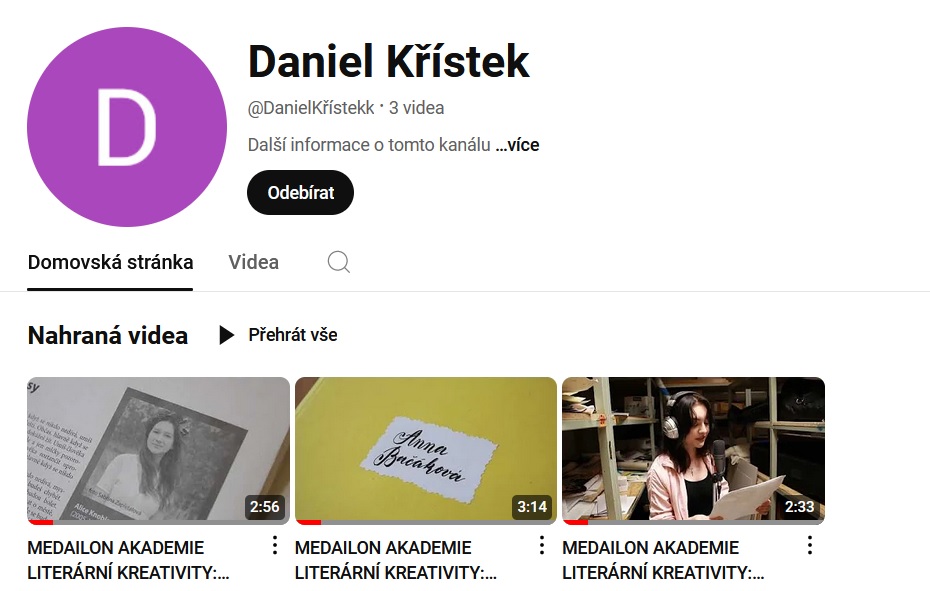Switch to the Videa tab

[x=254, y=262]
